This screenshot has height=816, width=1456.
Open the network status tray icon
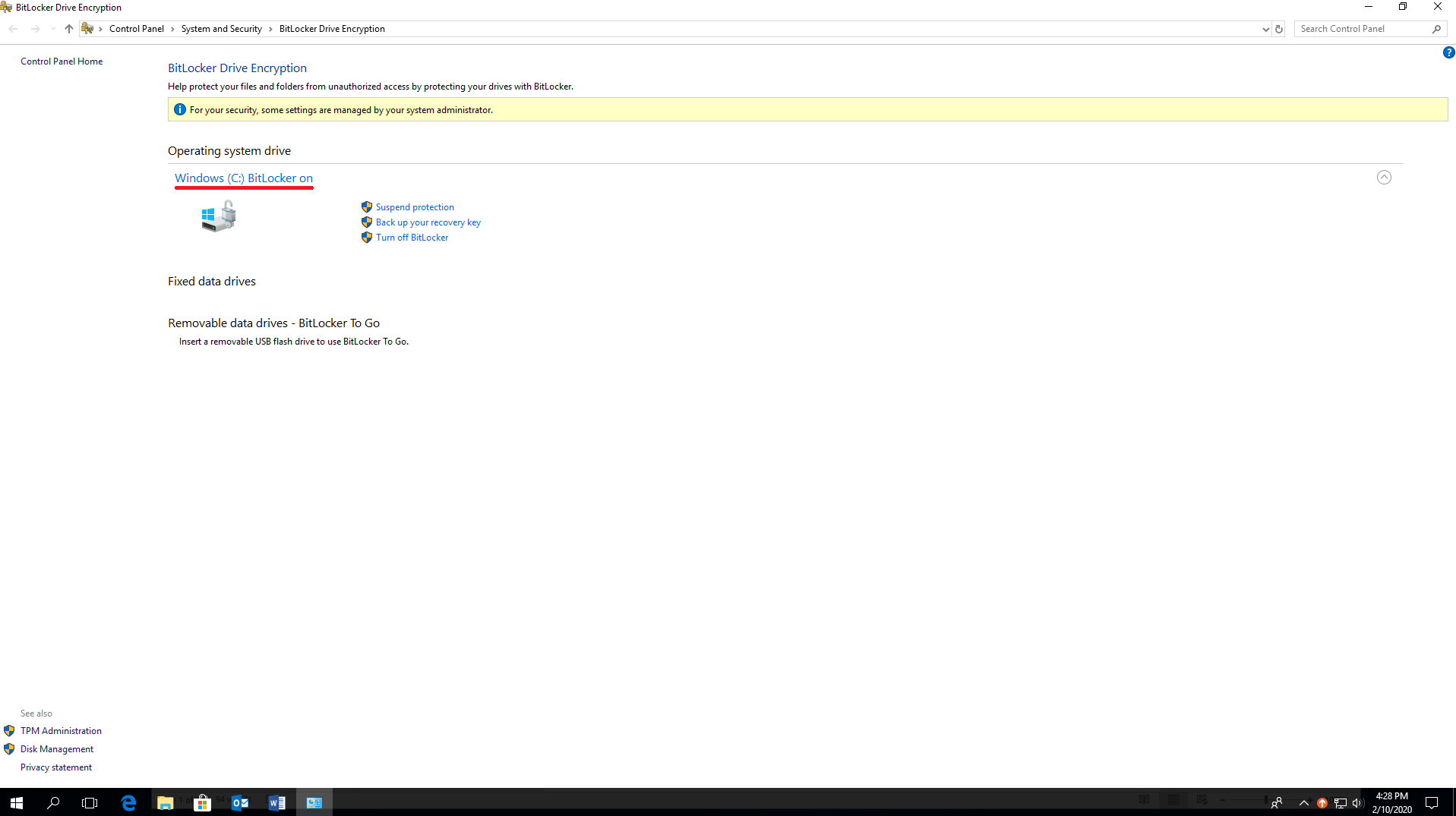point(1340,803)
